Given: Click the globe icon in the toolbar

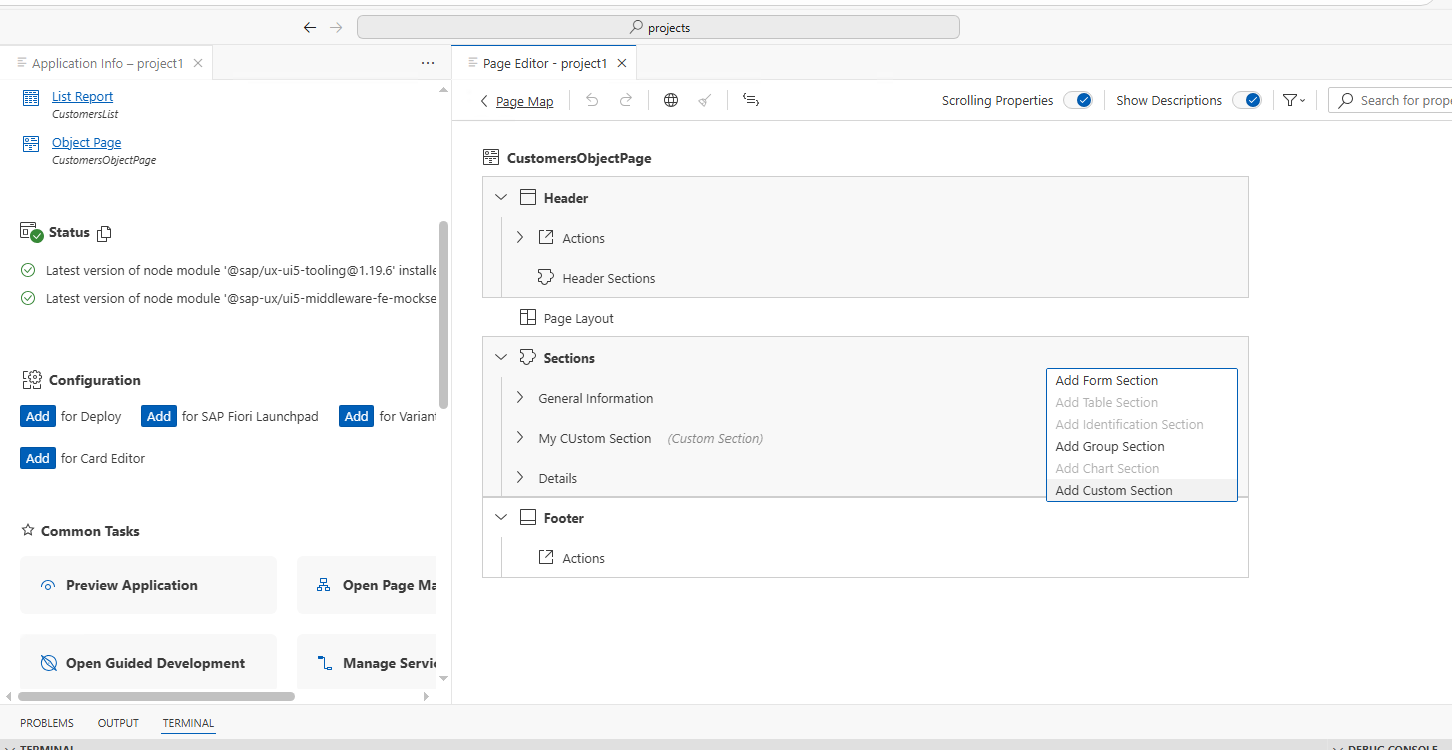Looking at the screenshot, I should click(671, 100).
